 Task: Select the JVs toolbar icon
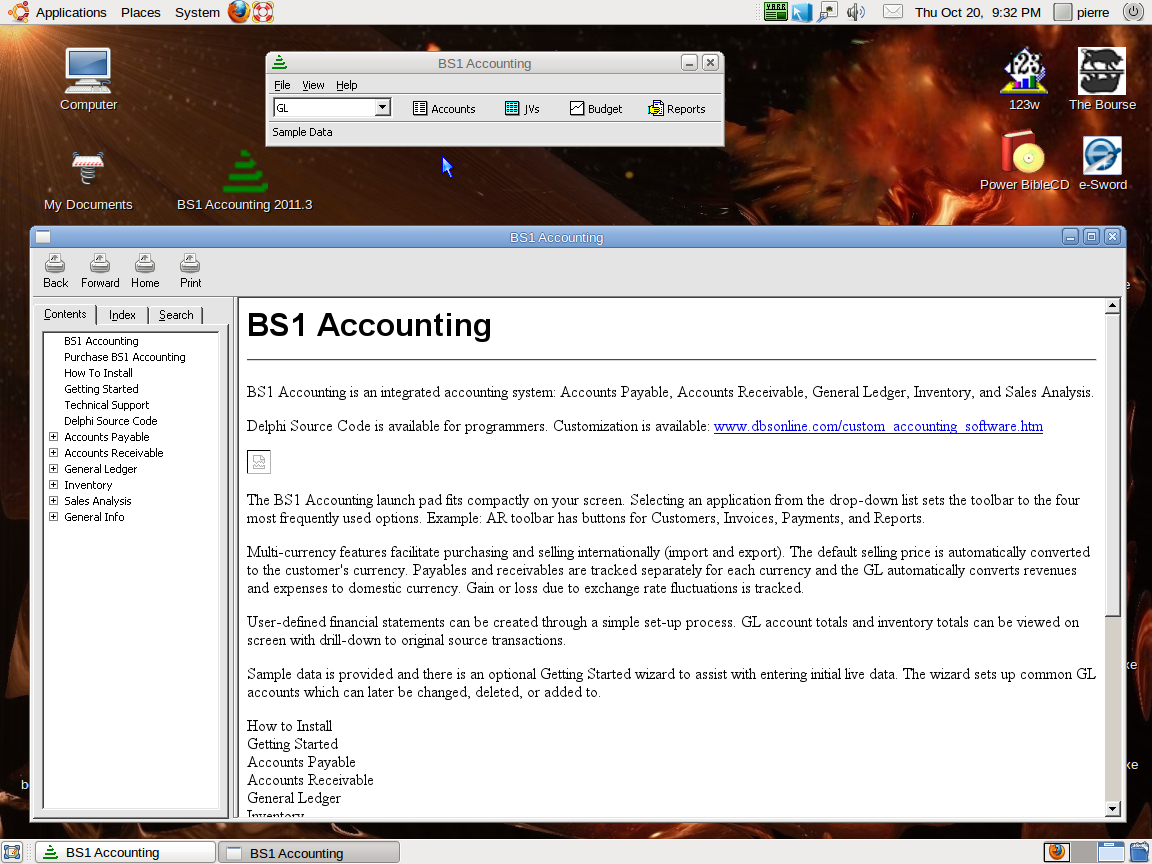tap(523, 108)
